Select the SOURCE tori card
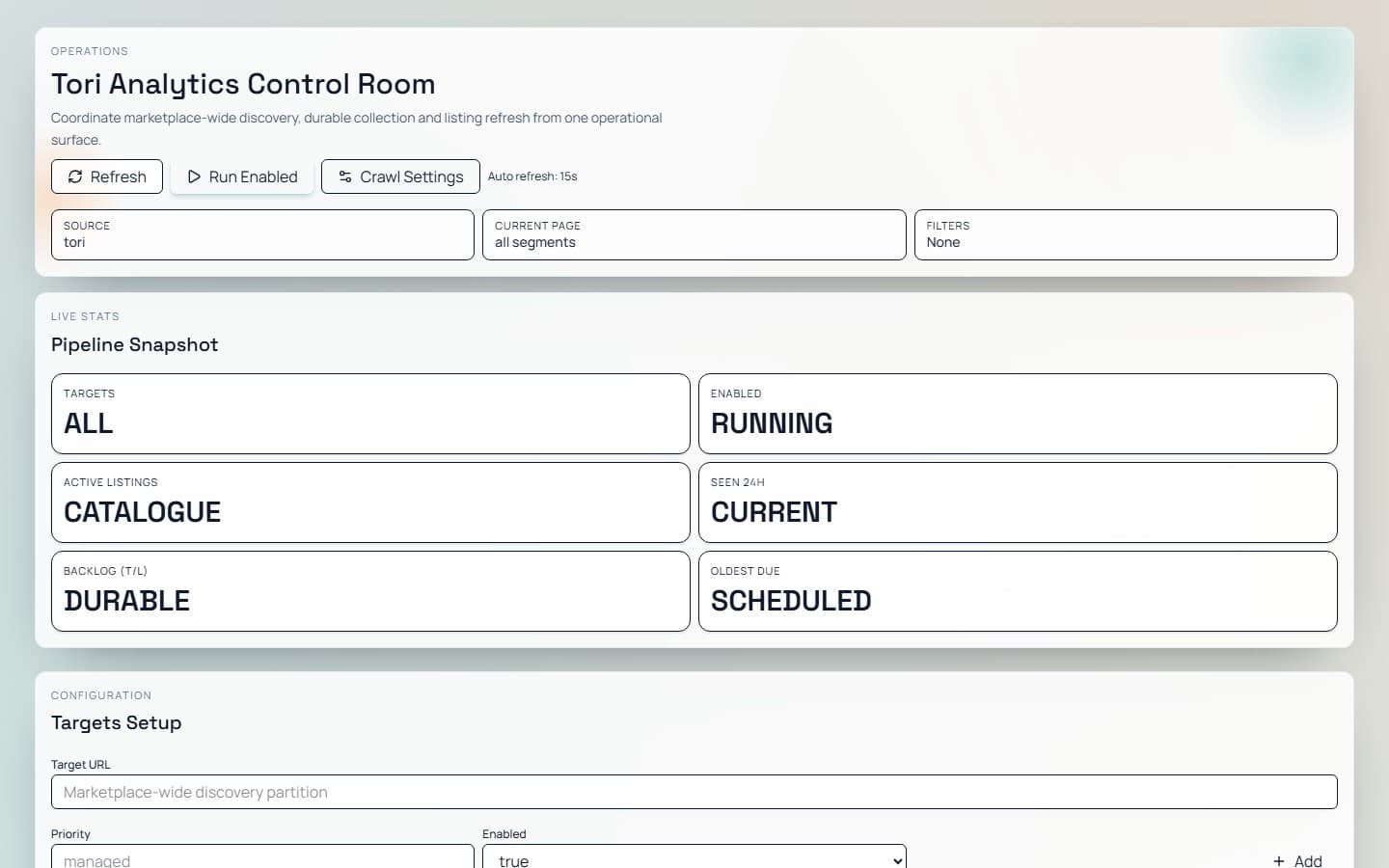 pyautogui.click(x=262, y=234)
